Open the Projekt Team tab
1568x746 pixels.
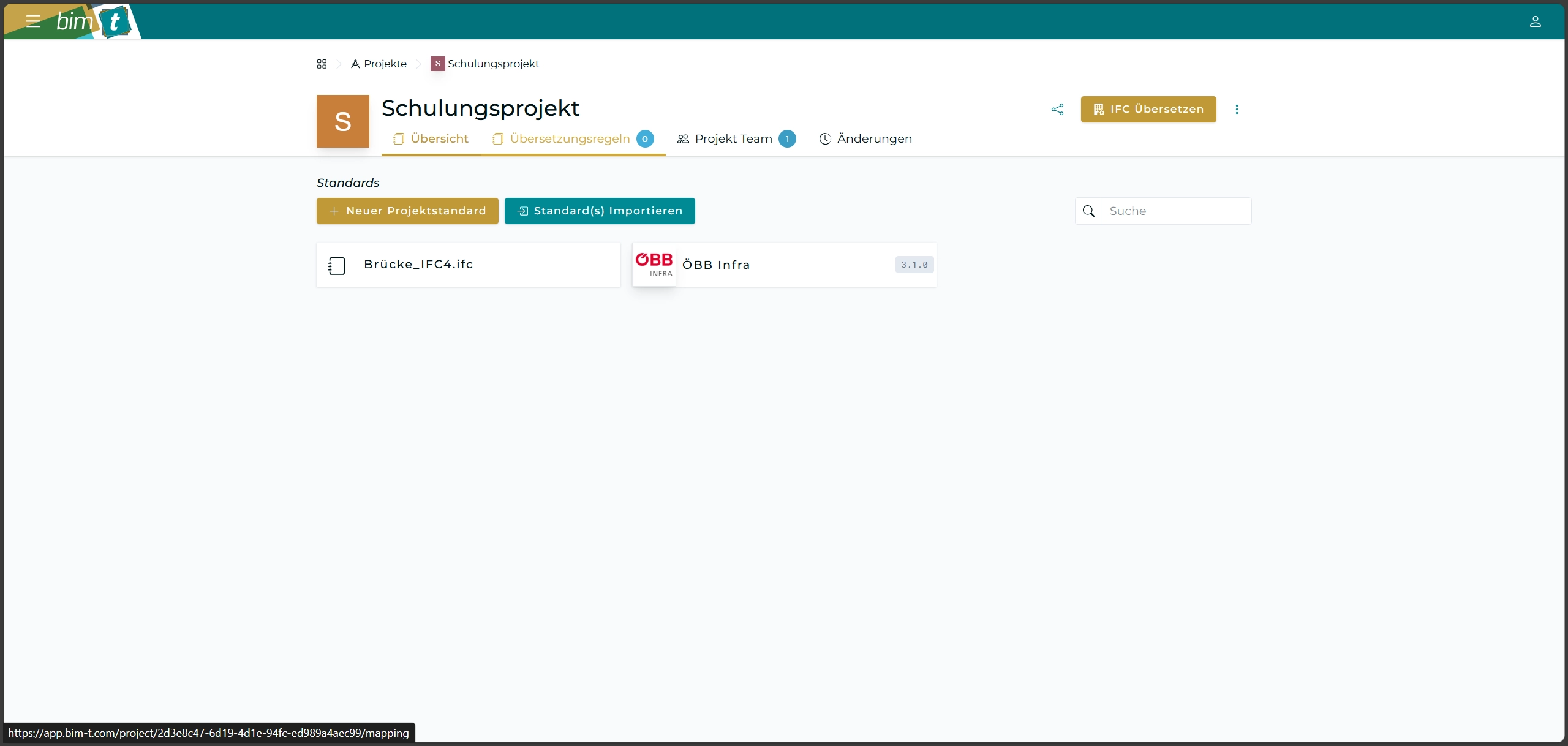(x=733, y=139)
